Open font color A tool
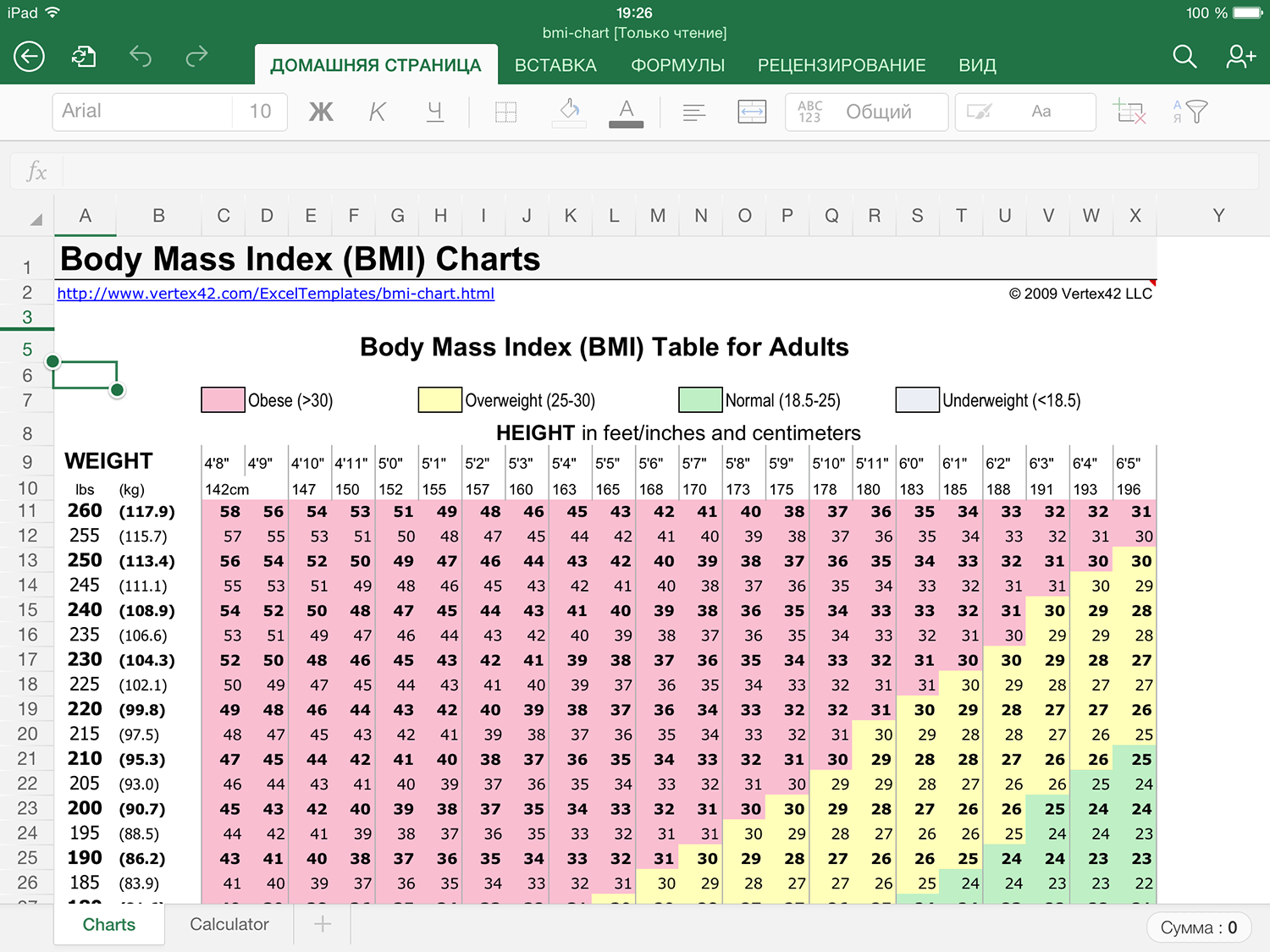This screenshot has height=952, width=1270. pos(626,112)
